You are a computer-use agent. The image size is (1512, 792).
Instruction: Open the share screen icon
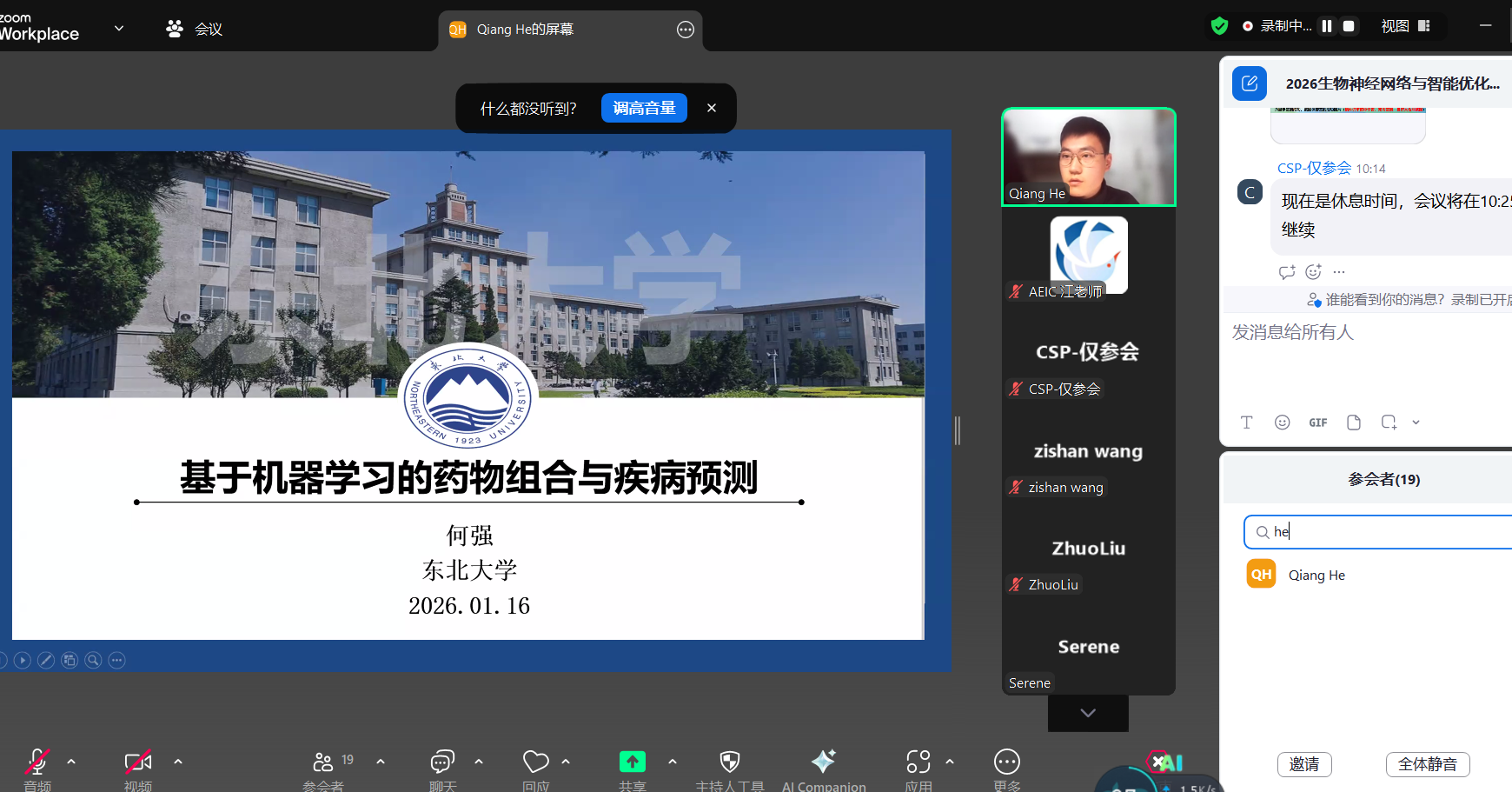tap(632, 762)
